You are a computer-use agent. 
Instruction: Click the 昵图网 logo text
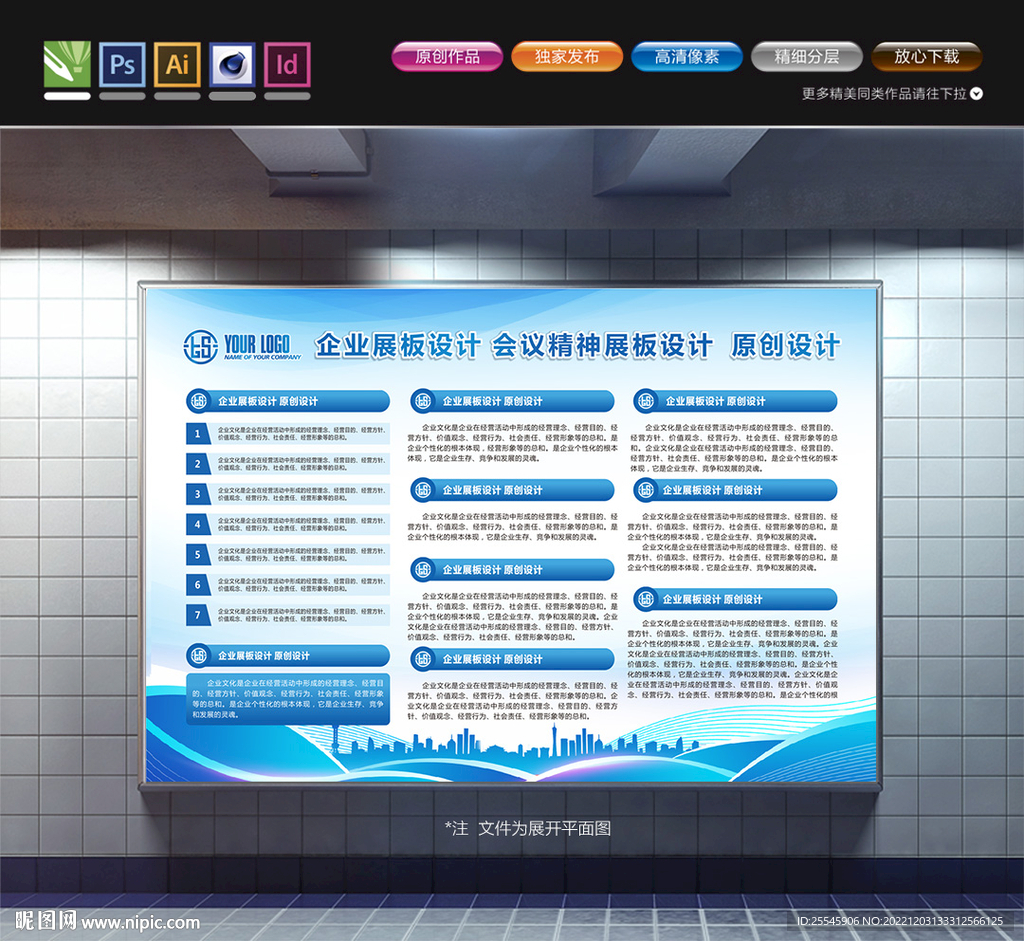(x=46, y=921)
